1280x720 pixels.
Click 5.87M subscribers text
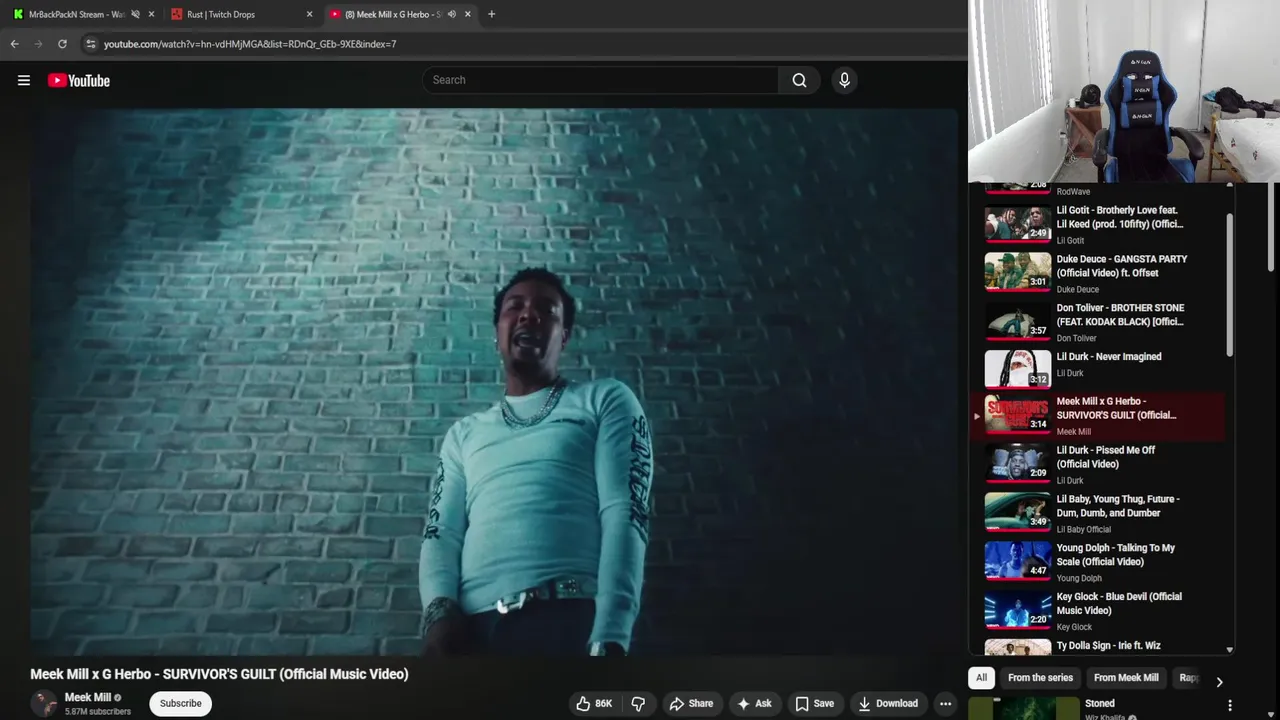98,712
